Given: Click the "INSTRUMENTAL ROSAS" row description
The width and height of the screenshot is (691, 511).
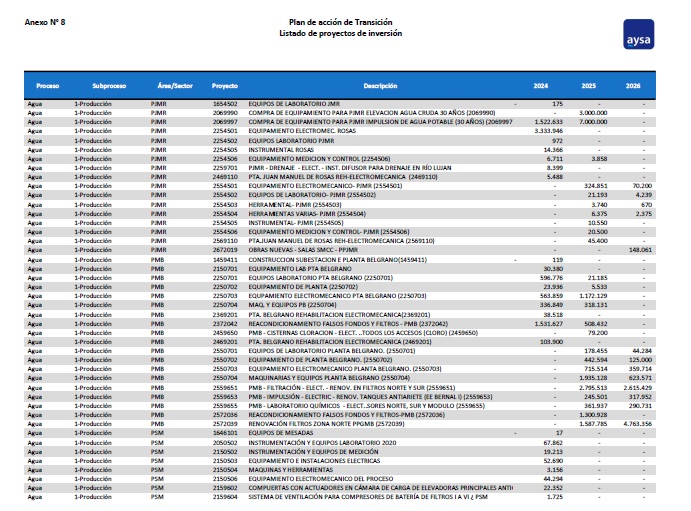Looking at the screenshot, I should pyautogui.click(x=280, y=149).
